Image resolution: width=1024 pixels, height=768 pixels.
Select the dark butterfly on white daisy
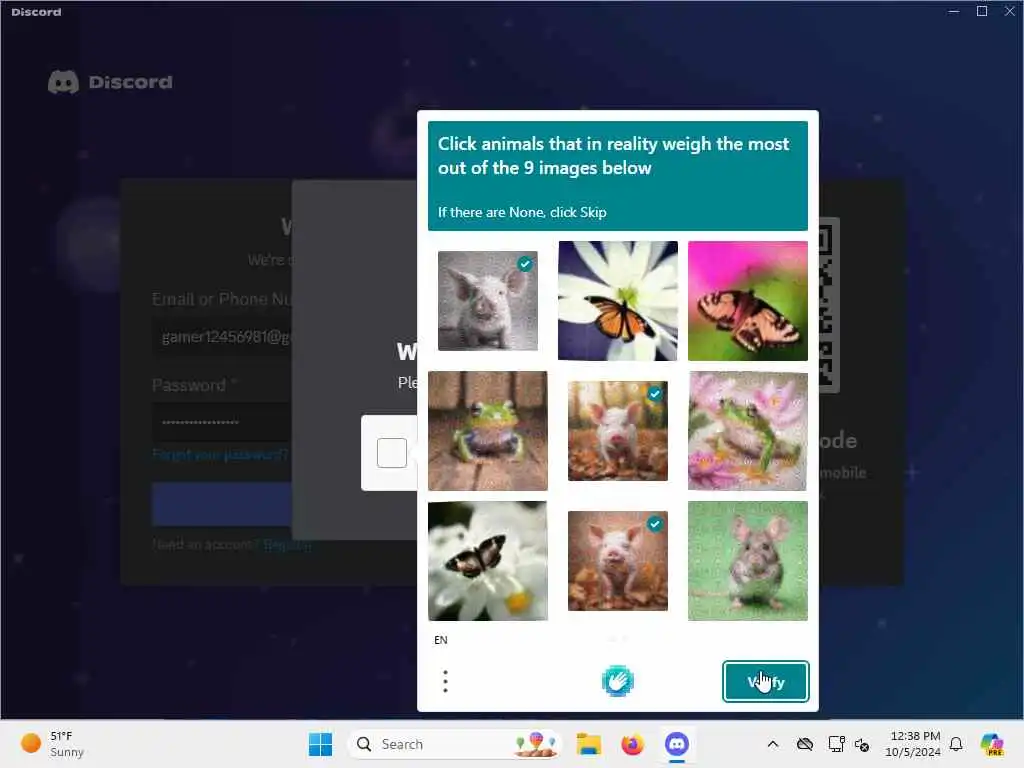pos(488,560)
